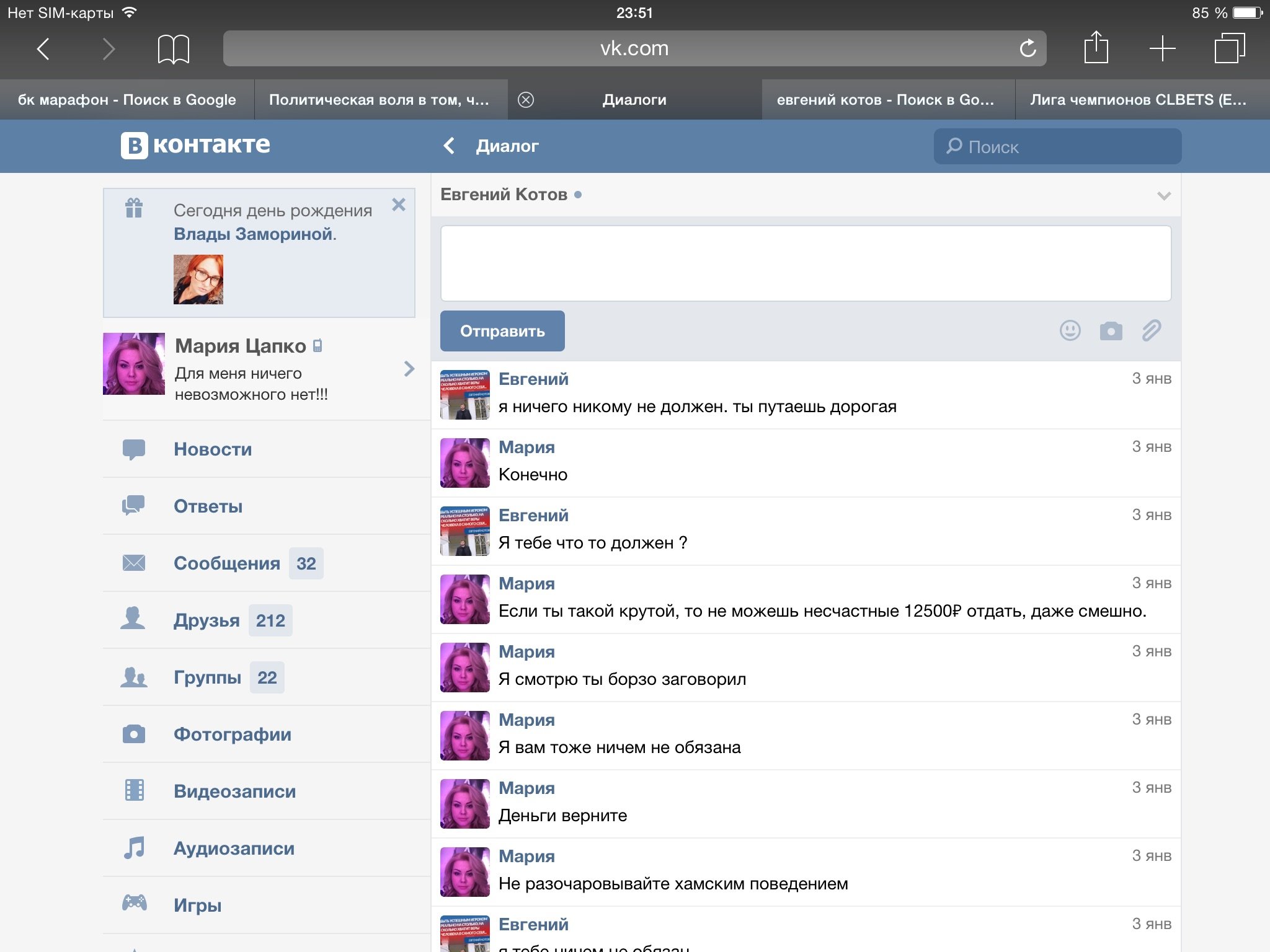Open Safari bookmarks book icon
The width and height of the screenshot is (1270, 952).
[x=173, y=49]
